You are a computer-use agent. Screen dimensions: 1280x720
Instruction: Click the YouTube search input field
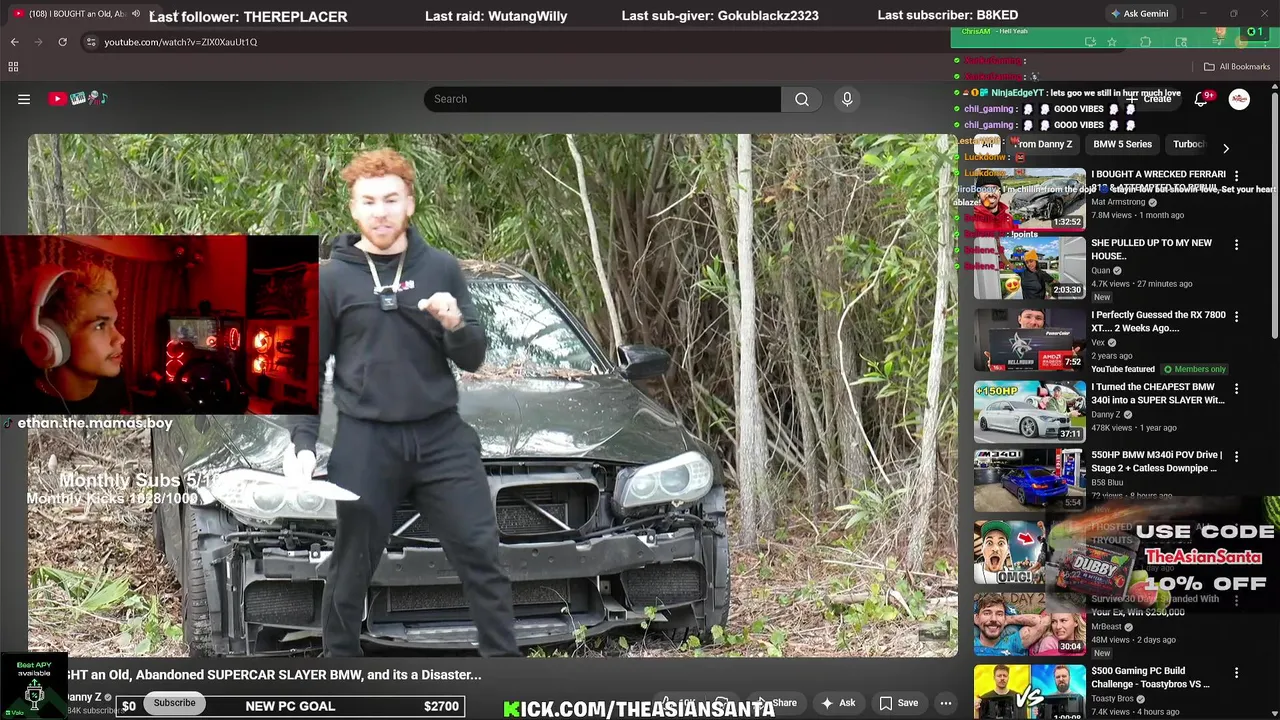[x=602, y=99]
